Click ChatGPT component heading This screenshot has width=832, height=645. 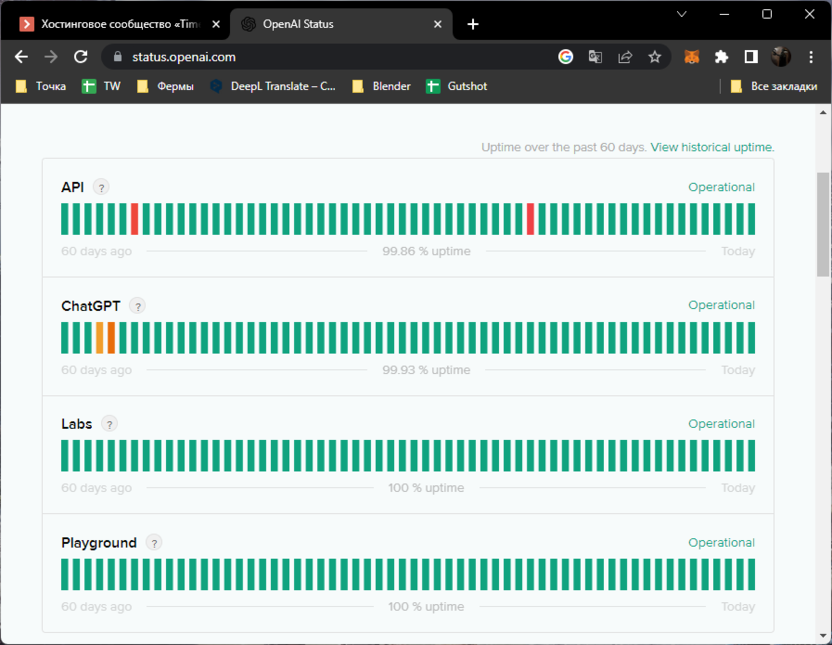91,306
